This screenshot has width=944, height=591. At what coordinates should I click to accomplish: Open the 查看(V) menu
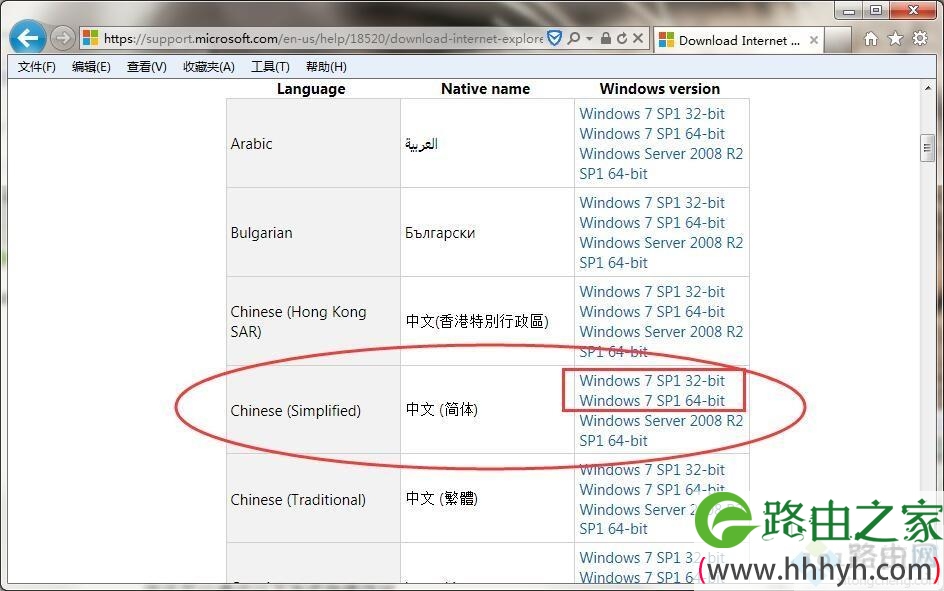146,67
